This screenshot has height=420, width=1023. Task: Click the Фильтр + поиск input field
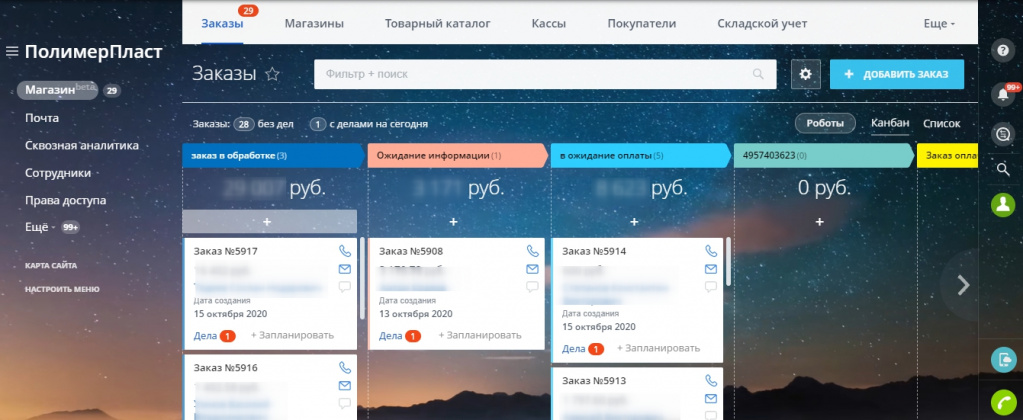tap(545, 74)
